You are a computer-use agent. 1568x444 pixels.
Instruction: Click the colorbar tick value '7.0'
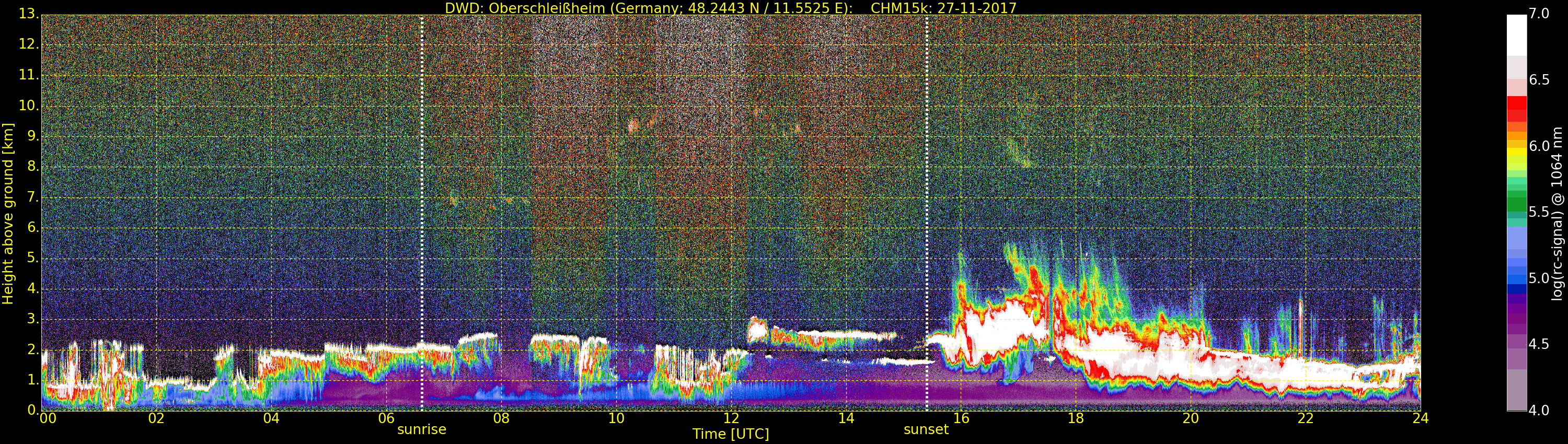(1539, 14)
